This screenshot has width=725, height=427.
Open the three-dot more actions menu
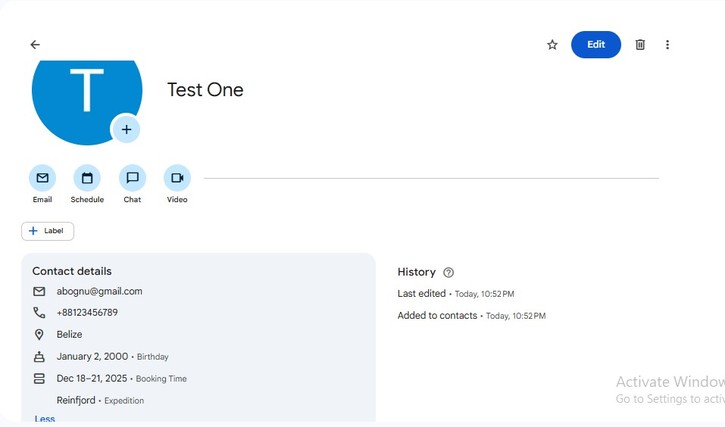click(667, 45)
